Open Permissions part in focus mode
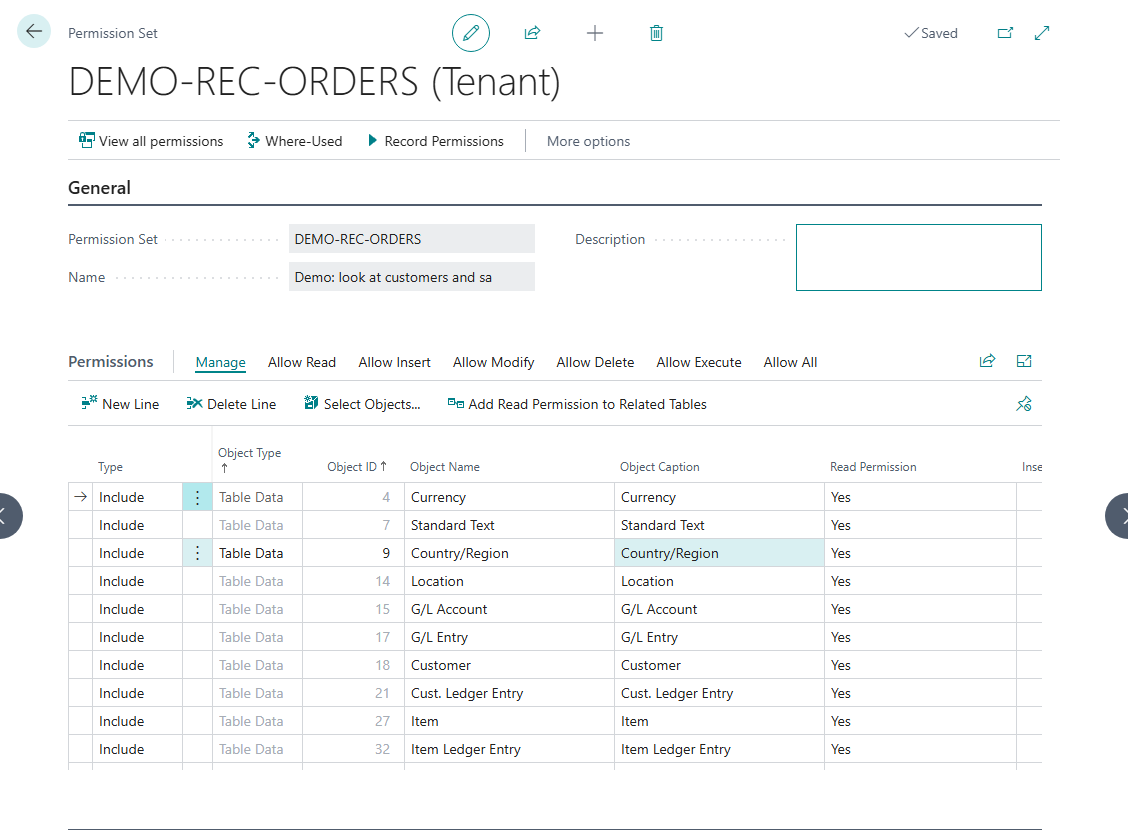Screen dimensions: 1128x830 point(1024,361)
